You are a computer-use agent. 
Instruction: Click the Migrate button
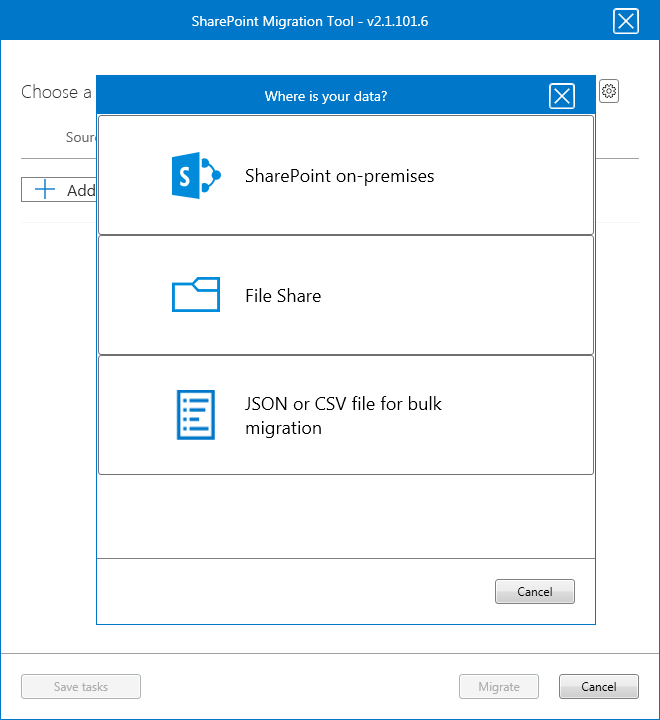[499, 687]
